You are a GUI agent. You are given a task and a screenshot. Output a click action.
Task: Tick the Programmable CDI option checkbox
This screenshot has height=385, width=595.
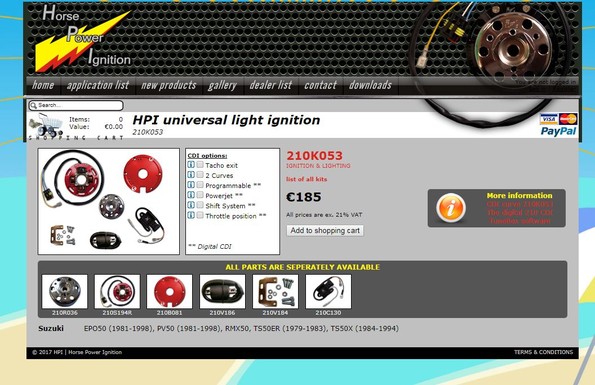tap(200, 185)
